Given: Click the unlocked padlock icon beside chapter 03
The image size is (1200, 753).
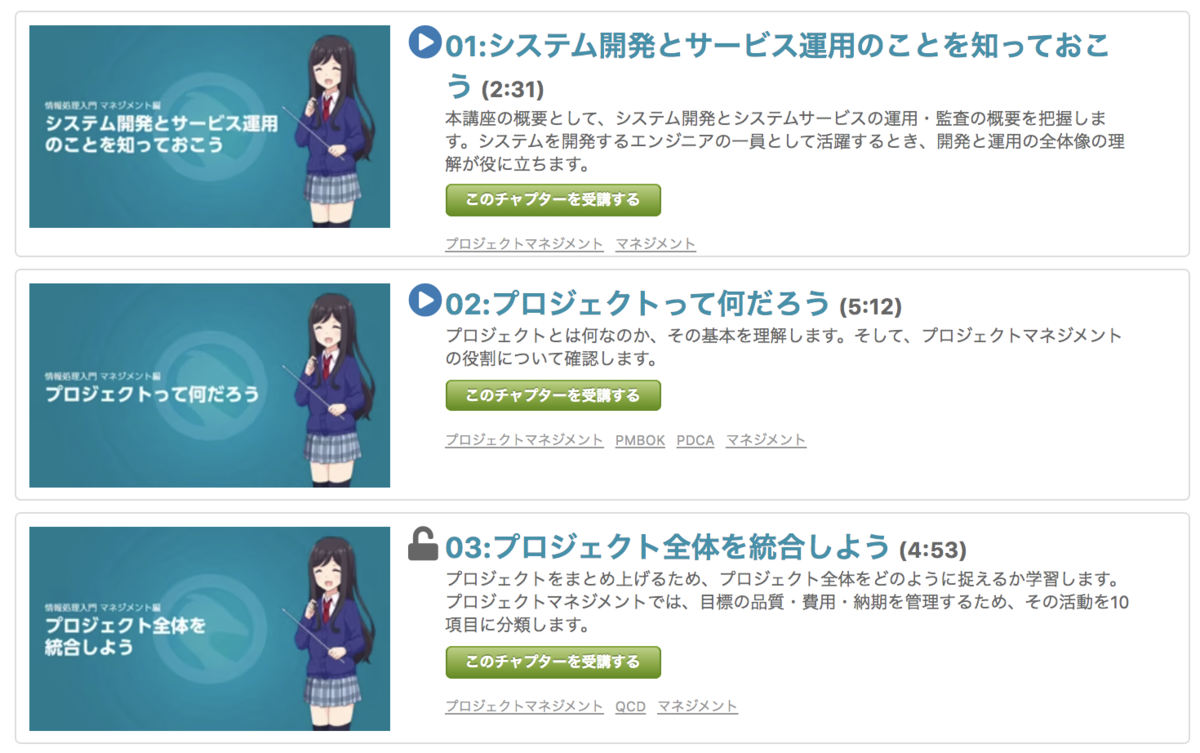Looking at the screenshot, I should tap(424, 543).
